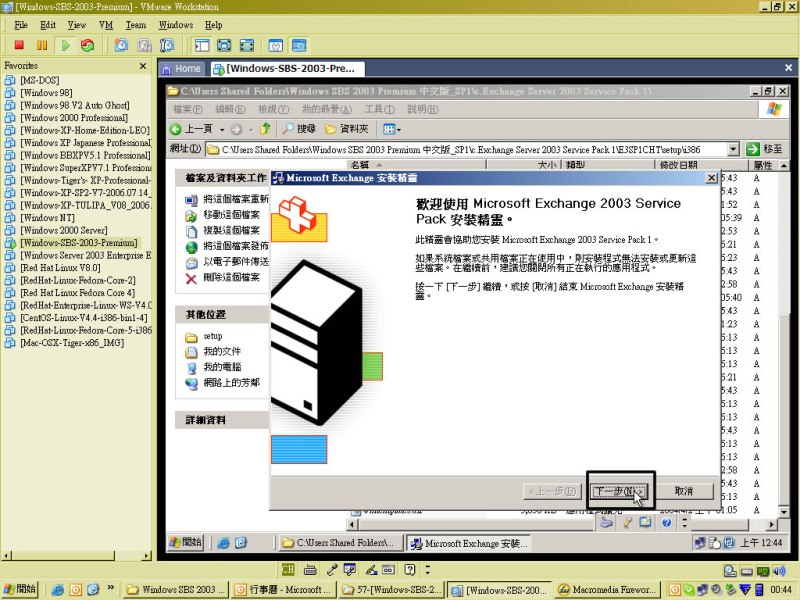The width and height of the screenshot is (800, 600).
Task: Open the snapshot manager icon
Action: [x=167, y=45]
